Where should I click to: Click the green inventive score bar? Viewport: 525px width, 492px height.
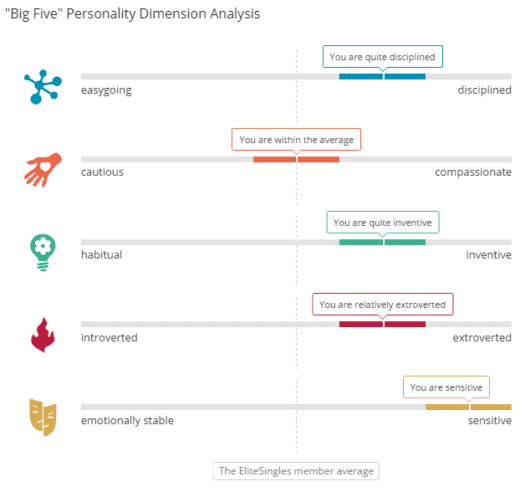pos(382,242)
